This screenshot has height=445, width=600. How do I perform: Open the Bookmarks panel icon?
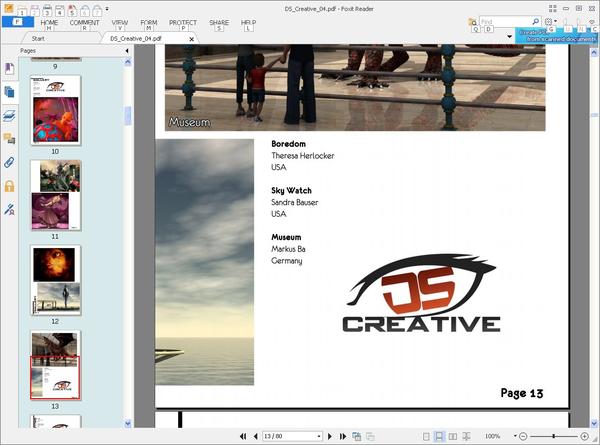click(10, 69)
